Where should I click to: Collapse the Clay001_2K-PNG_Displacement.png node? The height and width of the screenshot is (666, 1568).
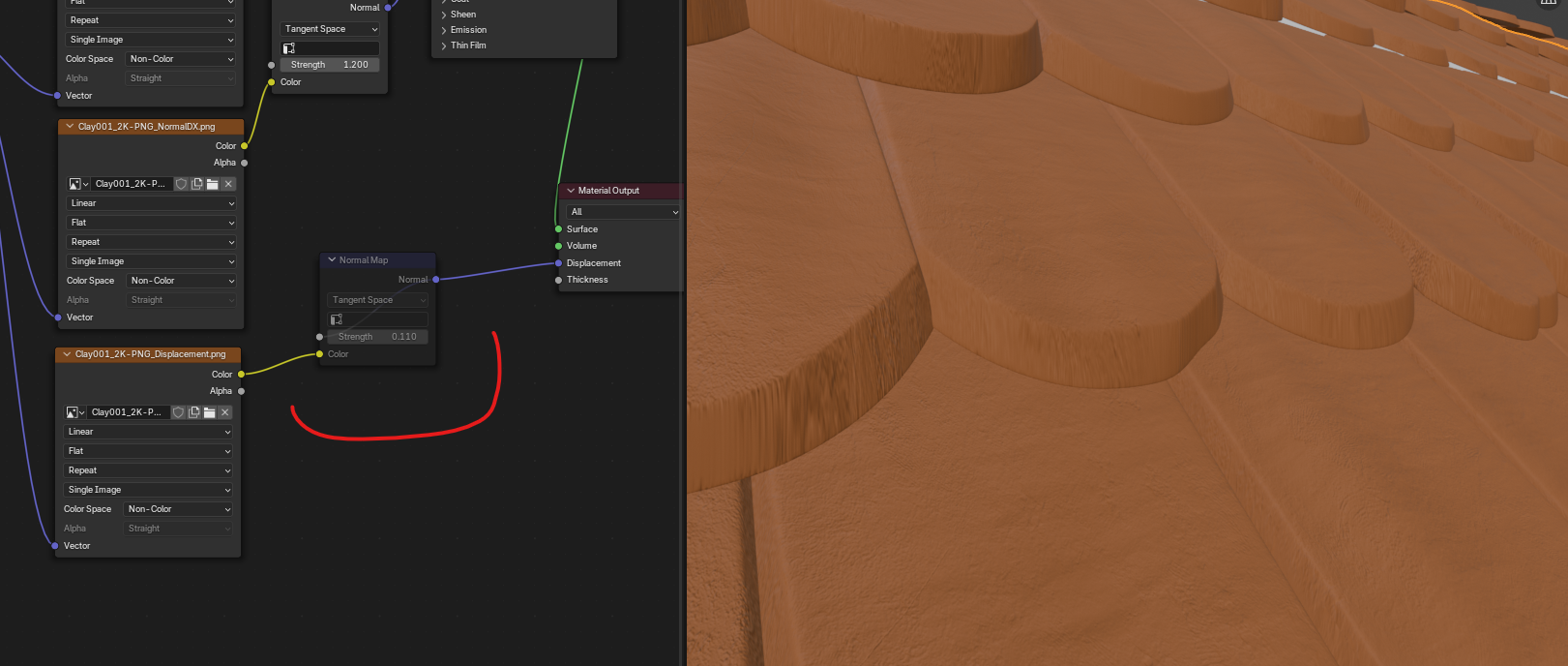[x=67, y=354]
